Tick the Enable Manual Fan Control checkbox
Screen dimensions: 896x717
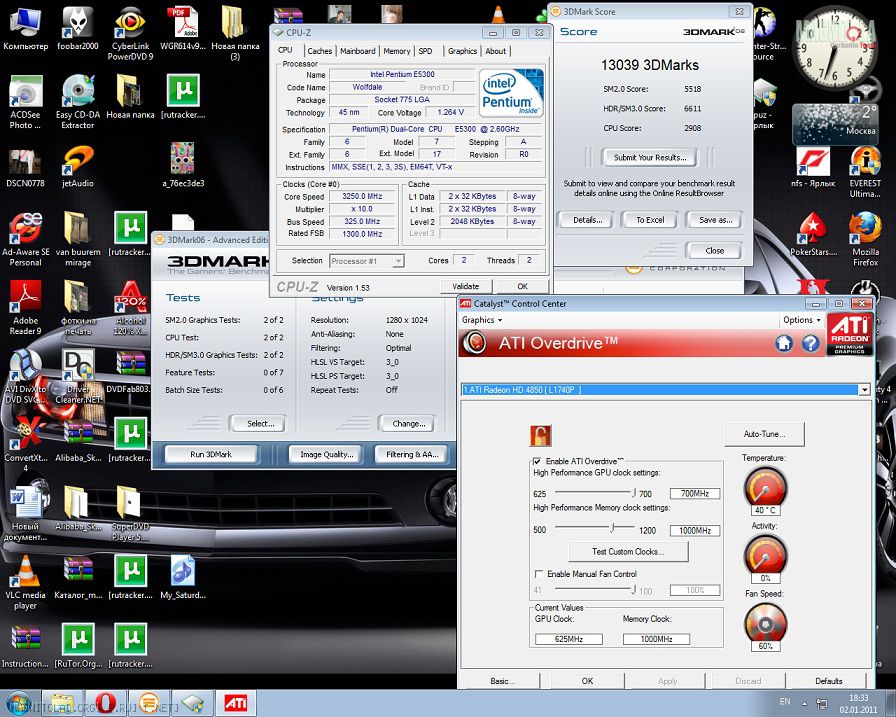point(538,574)
